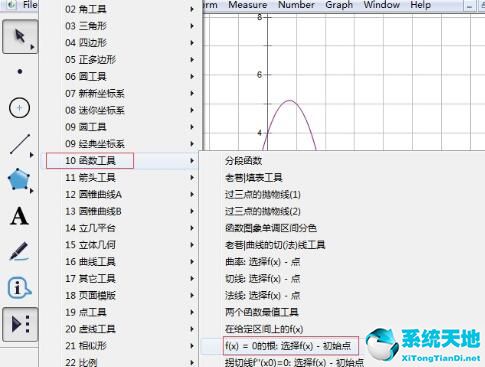The width and height of the screenshot is (485, 367).
Task: Click the application icon beside File
Action: click(x=12, y=5)
